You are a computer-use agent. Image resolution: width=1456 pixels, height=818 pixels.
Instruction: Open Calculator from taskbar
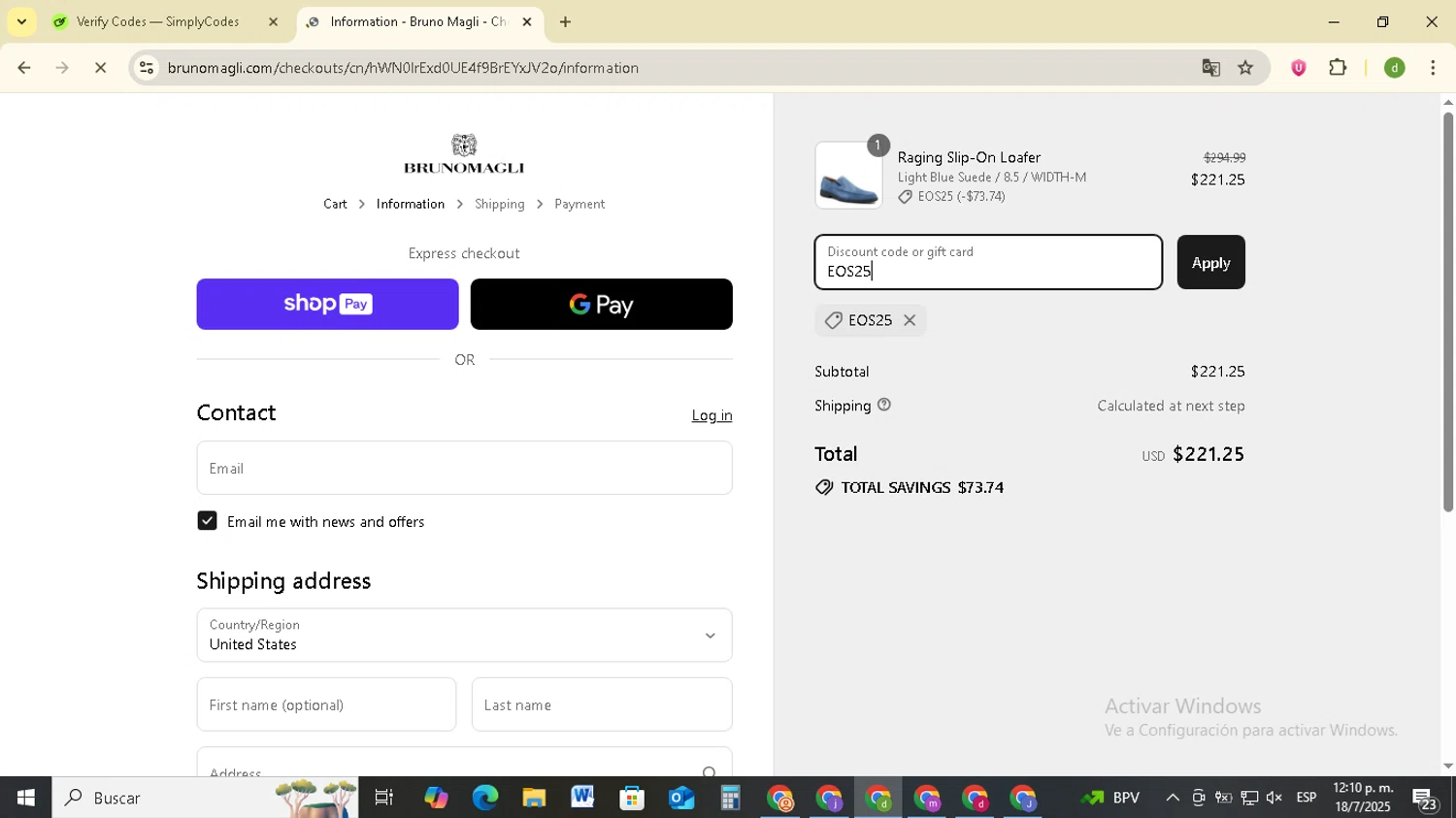(x=730, y=798)
